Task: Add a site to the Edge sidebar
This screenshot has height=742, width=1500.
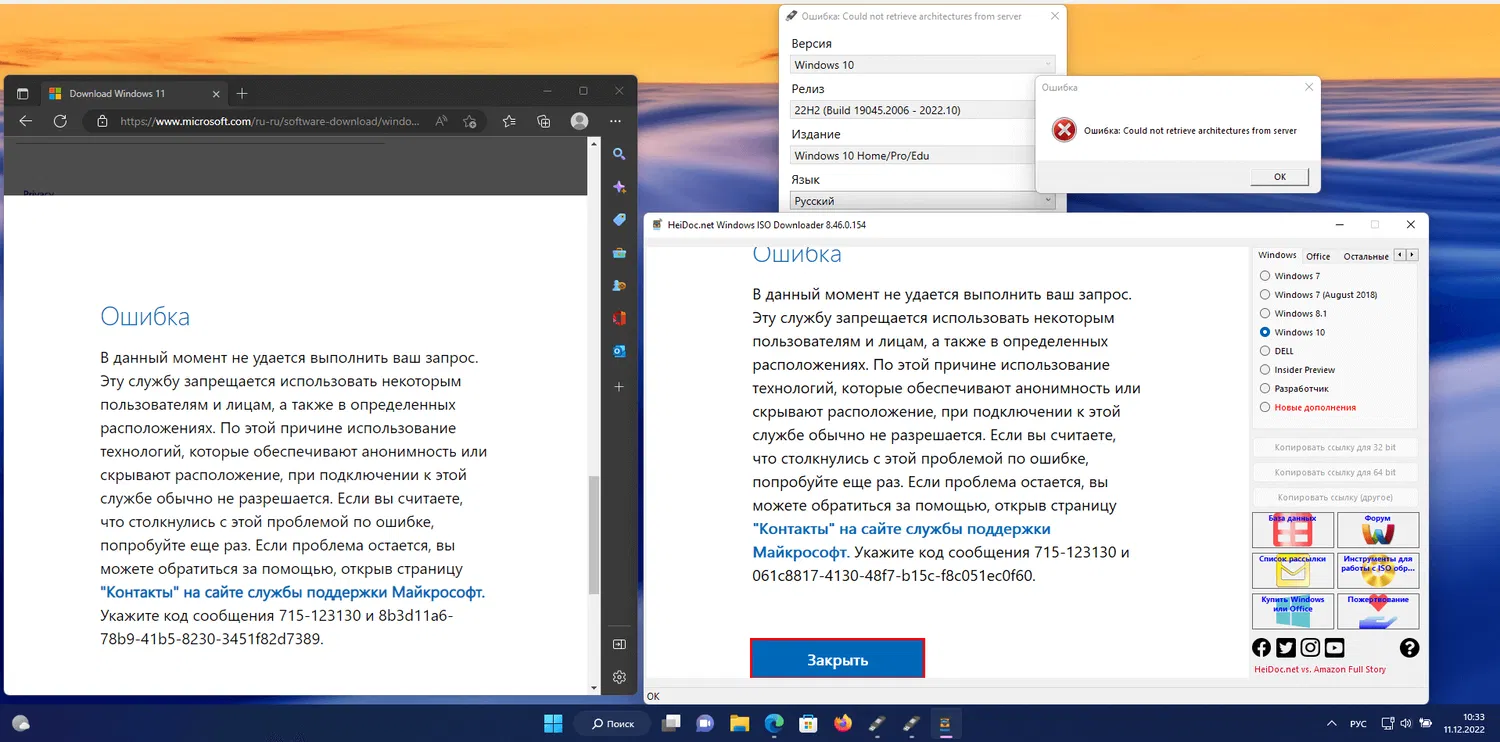Action: (619, 386)
